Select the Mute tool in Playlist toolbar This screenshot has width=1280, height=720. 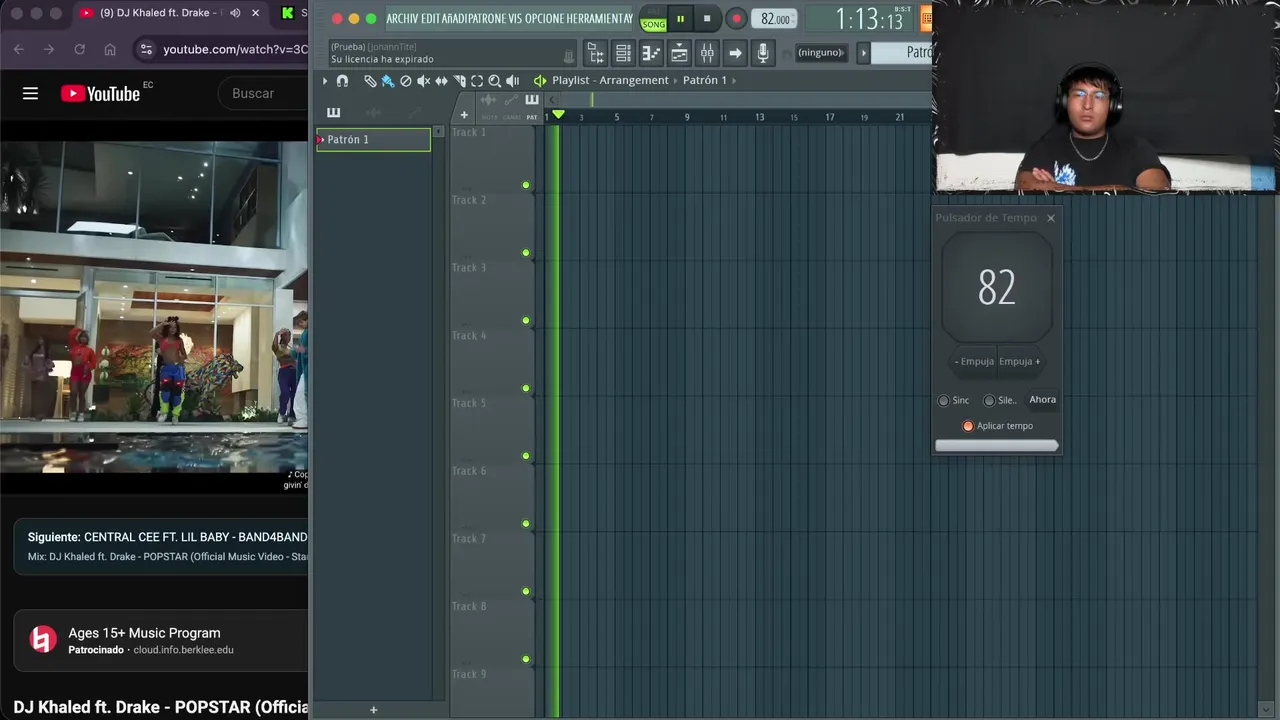(x=423, y=81)
